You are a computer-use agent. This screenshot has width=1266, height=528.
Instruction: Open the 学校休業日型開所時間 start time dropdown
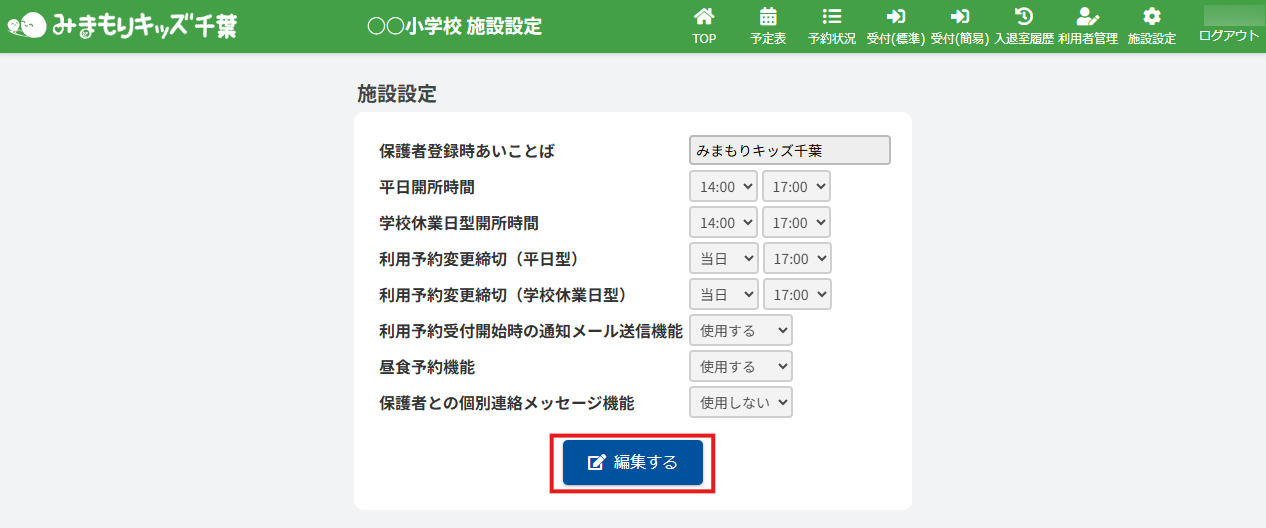[x=723, y=223]
